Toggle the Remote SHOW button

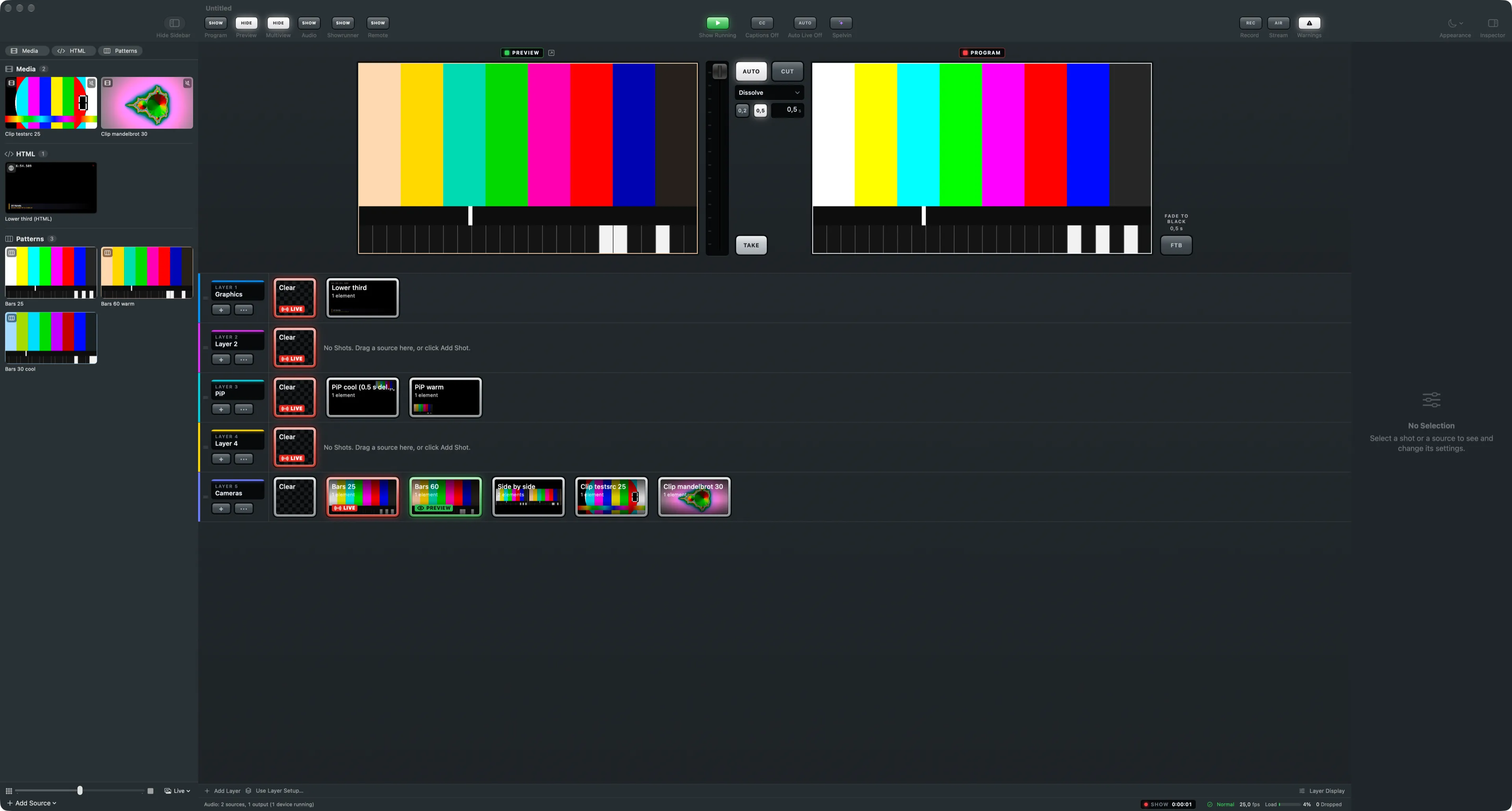click(378, 23)
